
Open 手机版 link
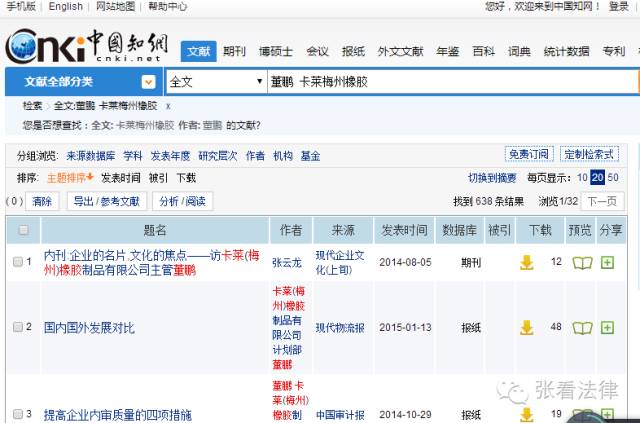pos(21,7)
